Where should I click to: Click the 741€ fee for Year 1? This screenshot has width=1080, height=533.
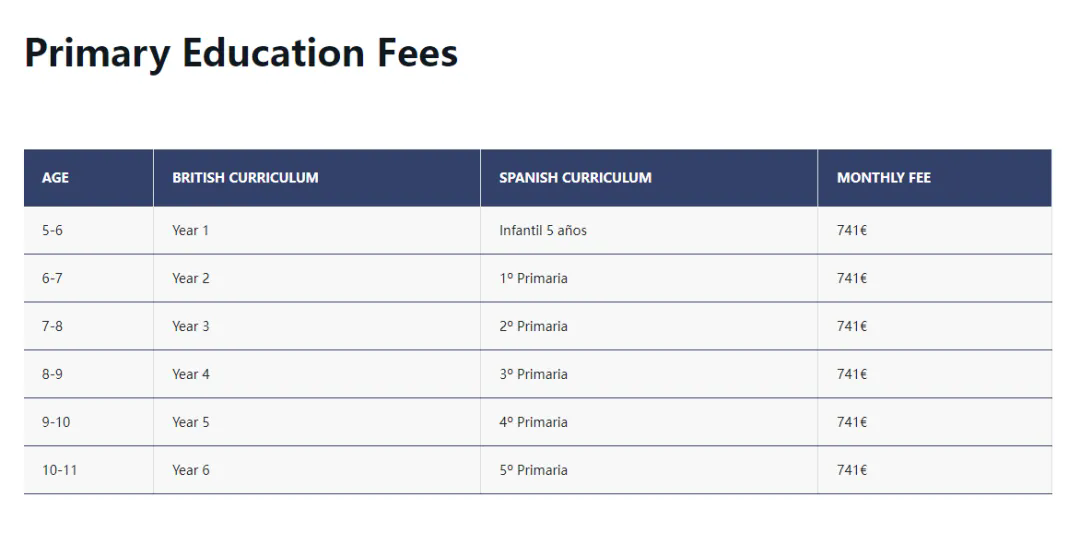[935, 231]
